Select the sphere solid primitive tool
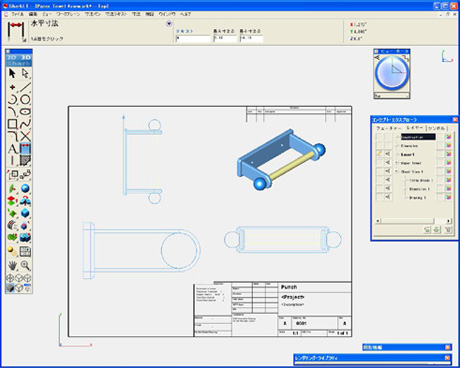This screenshot has height=368, width=460. tap(25, 188)
